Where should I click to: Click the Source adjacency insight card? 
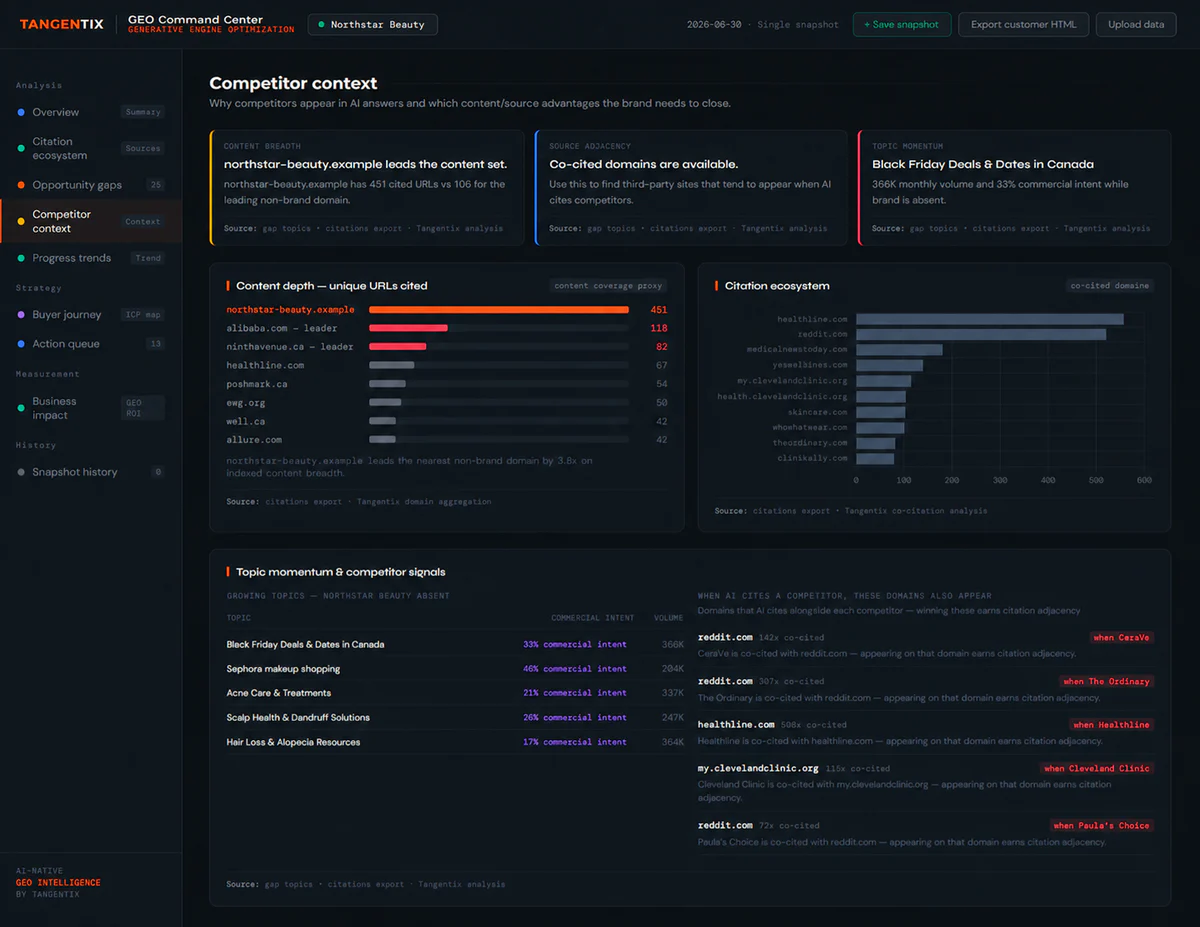coord(691,187)
